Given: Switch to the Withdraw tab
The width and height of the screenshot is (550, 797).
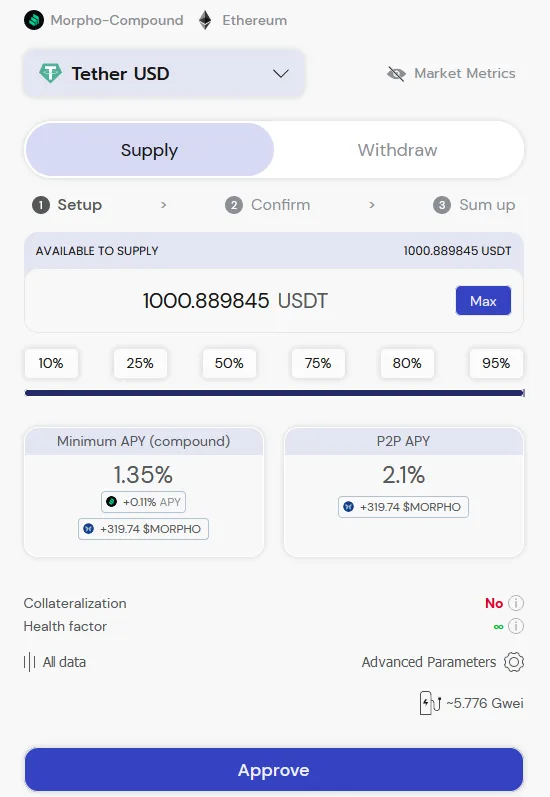Looking at the screenshot, I should click(x=398, y=150).
